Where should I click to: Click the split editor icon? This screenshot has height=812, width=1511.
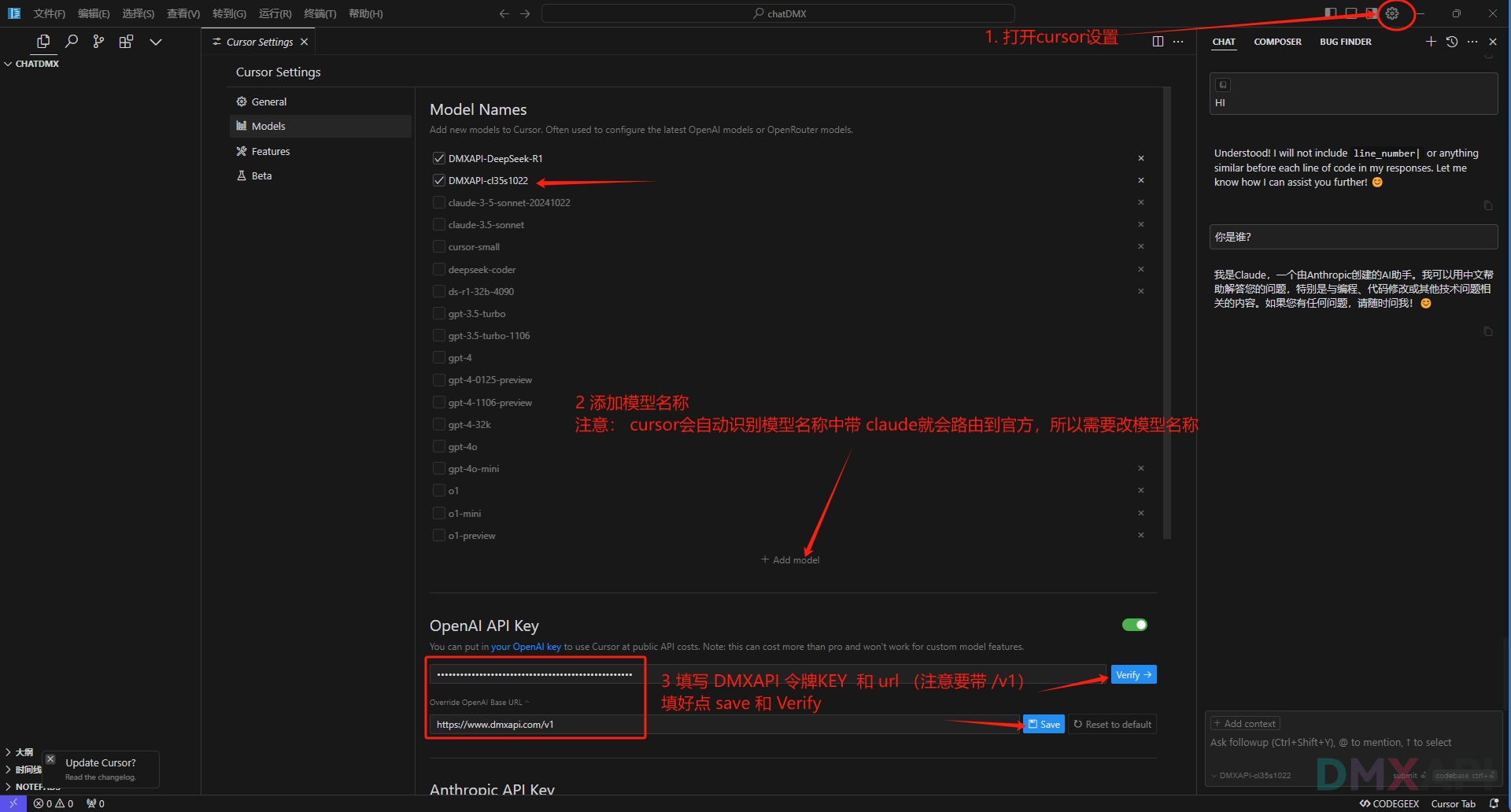[x=1158, y=42]
